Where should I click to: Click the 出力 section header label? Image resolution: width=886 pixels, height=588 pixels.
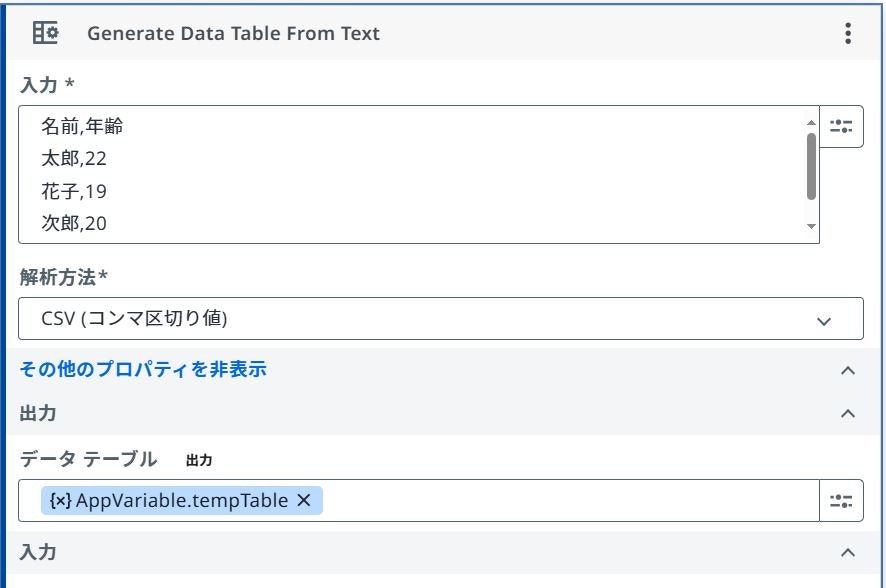click(40, 413)
